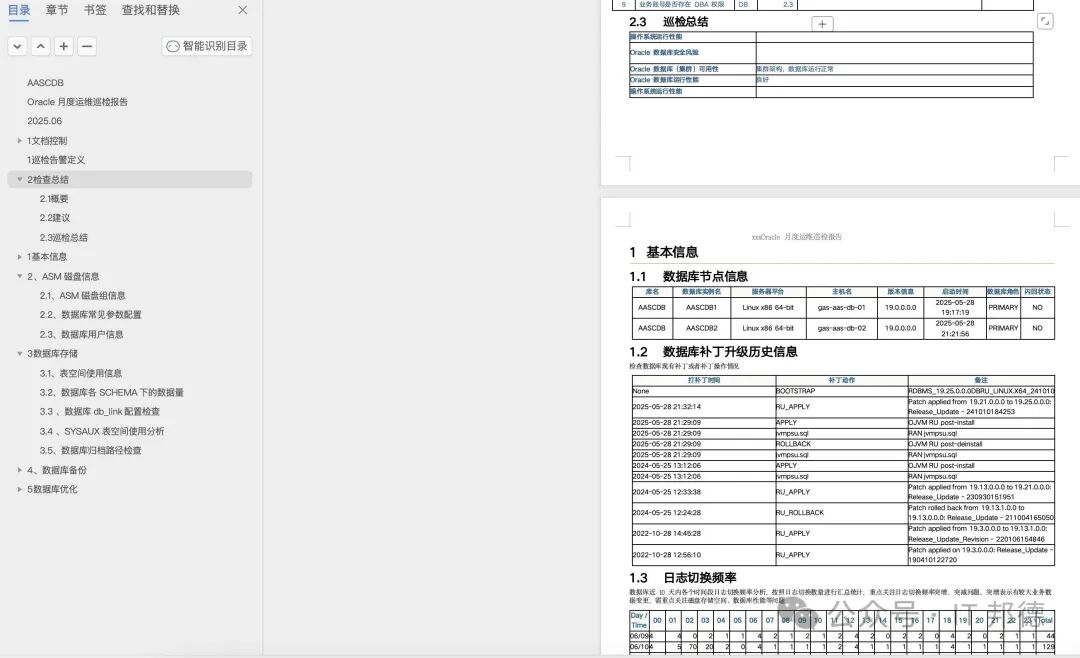Screen dimensions: 1080x658
Task: Collapse the 3数据库存储 outline entry
Action: tap(19, 353)
